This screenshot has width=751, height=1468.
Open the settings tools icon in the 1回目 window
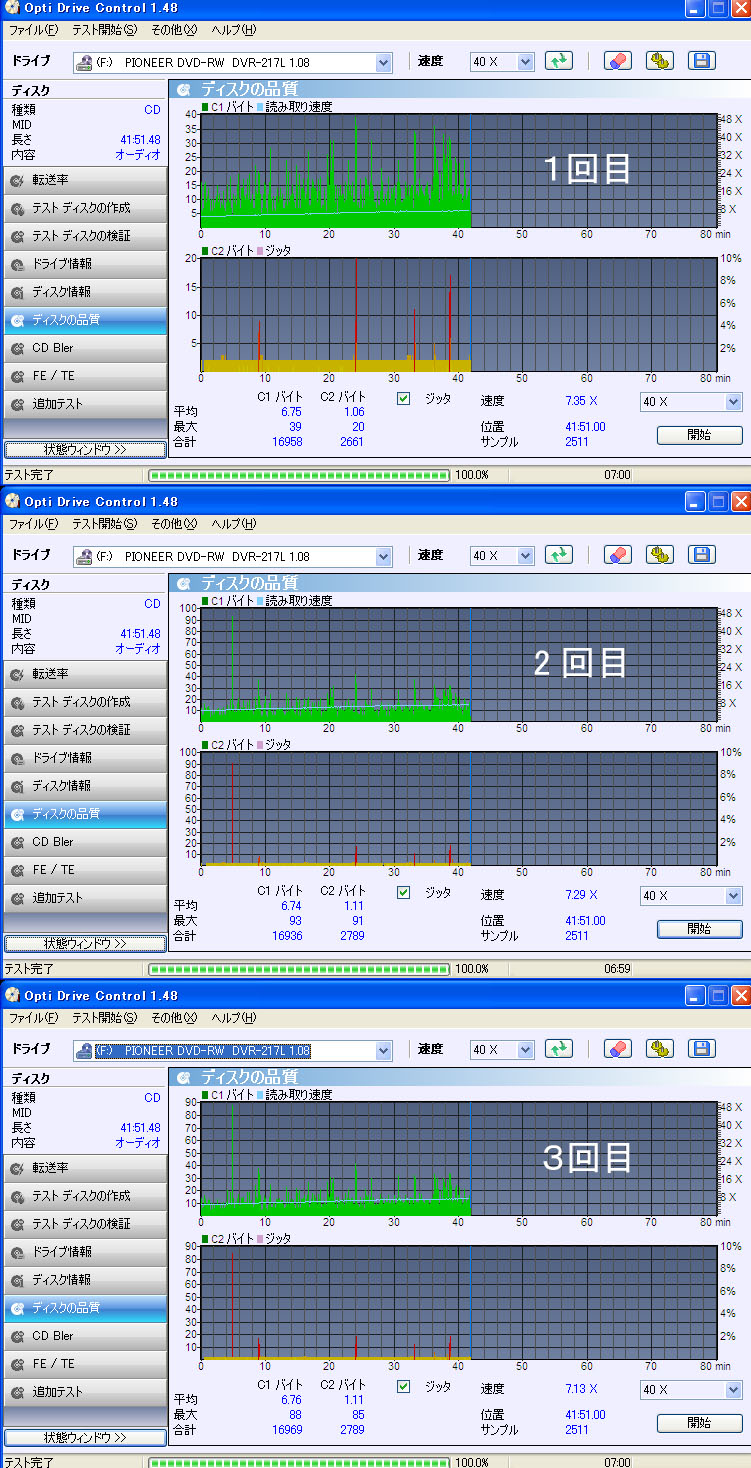click(660, 61)
